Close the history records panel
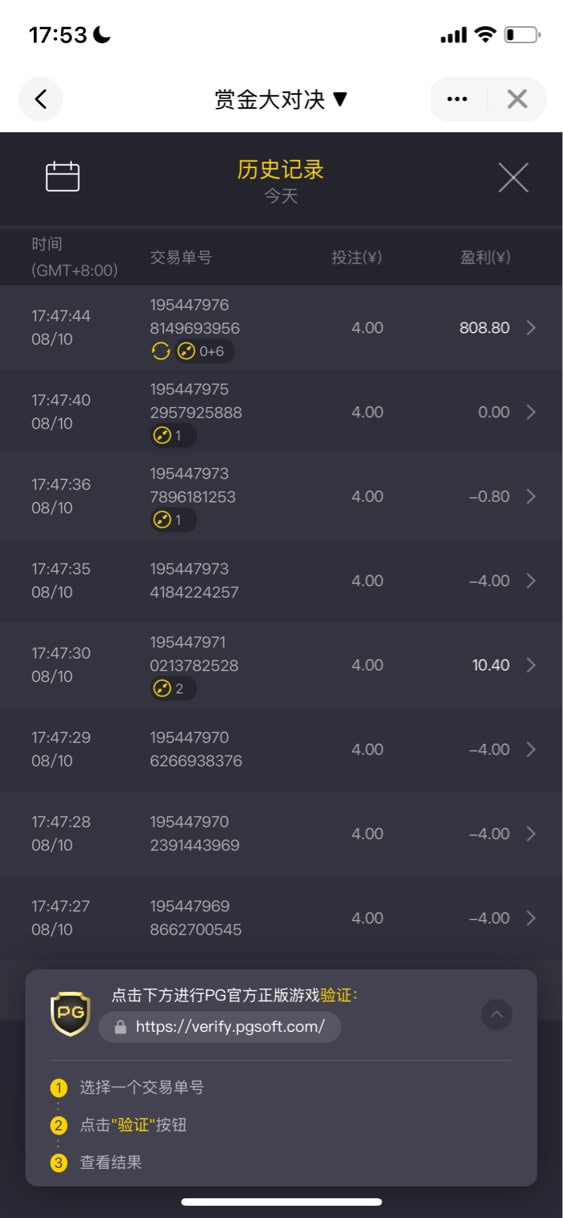 tap(513, 178)
